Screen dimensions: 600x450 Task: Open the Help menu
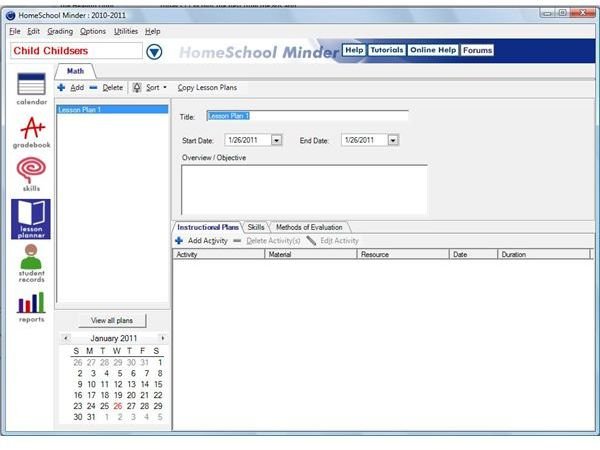point(152,31)
